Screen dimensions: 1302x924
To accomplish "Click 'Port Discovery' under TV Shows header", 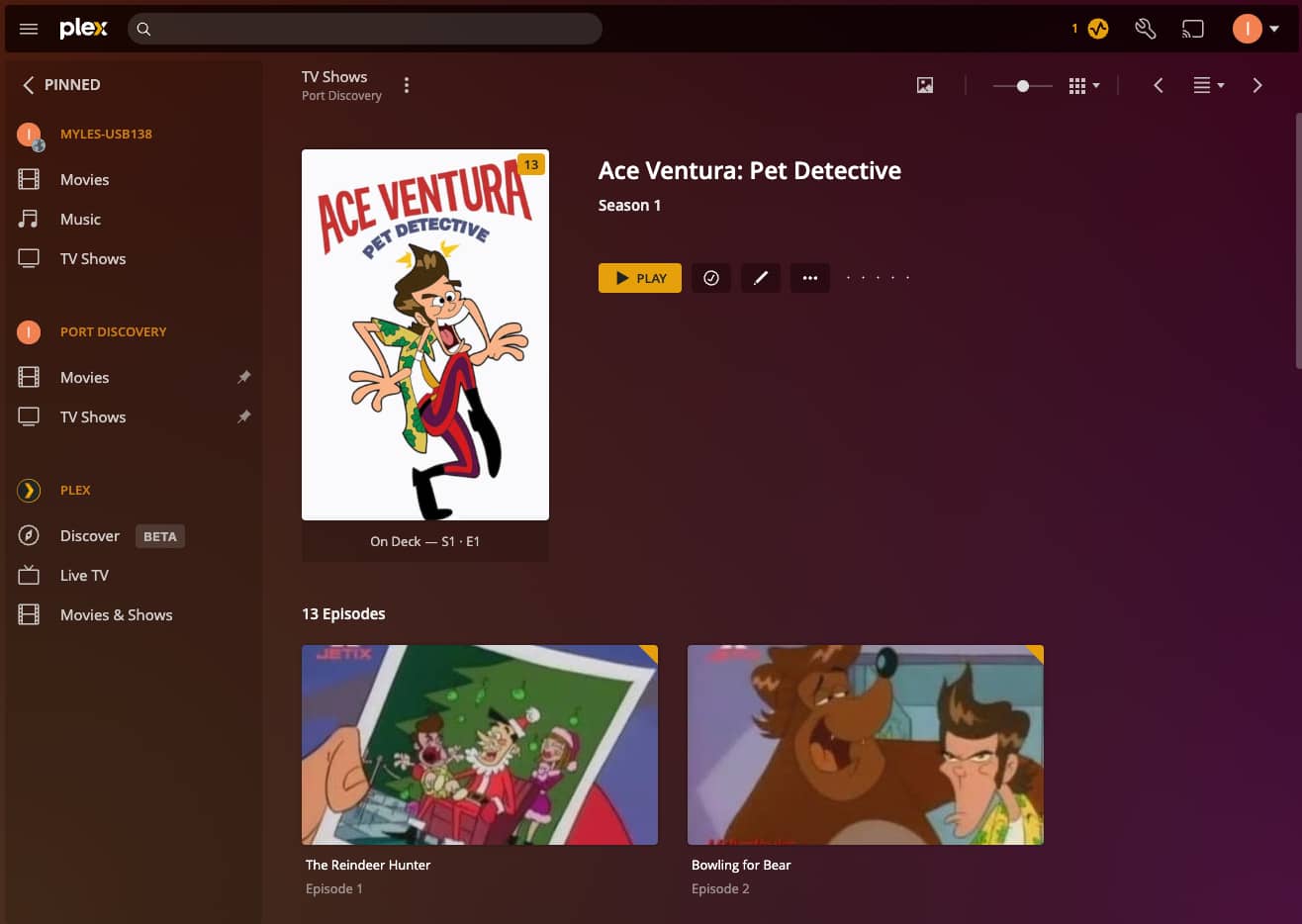I will pyautogui.click(x=341, y=96).
